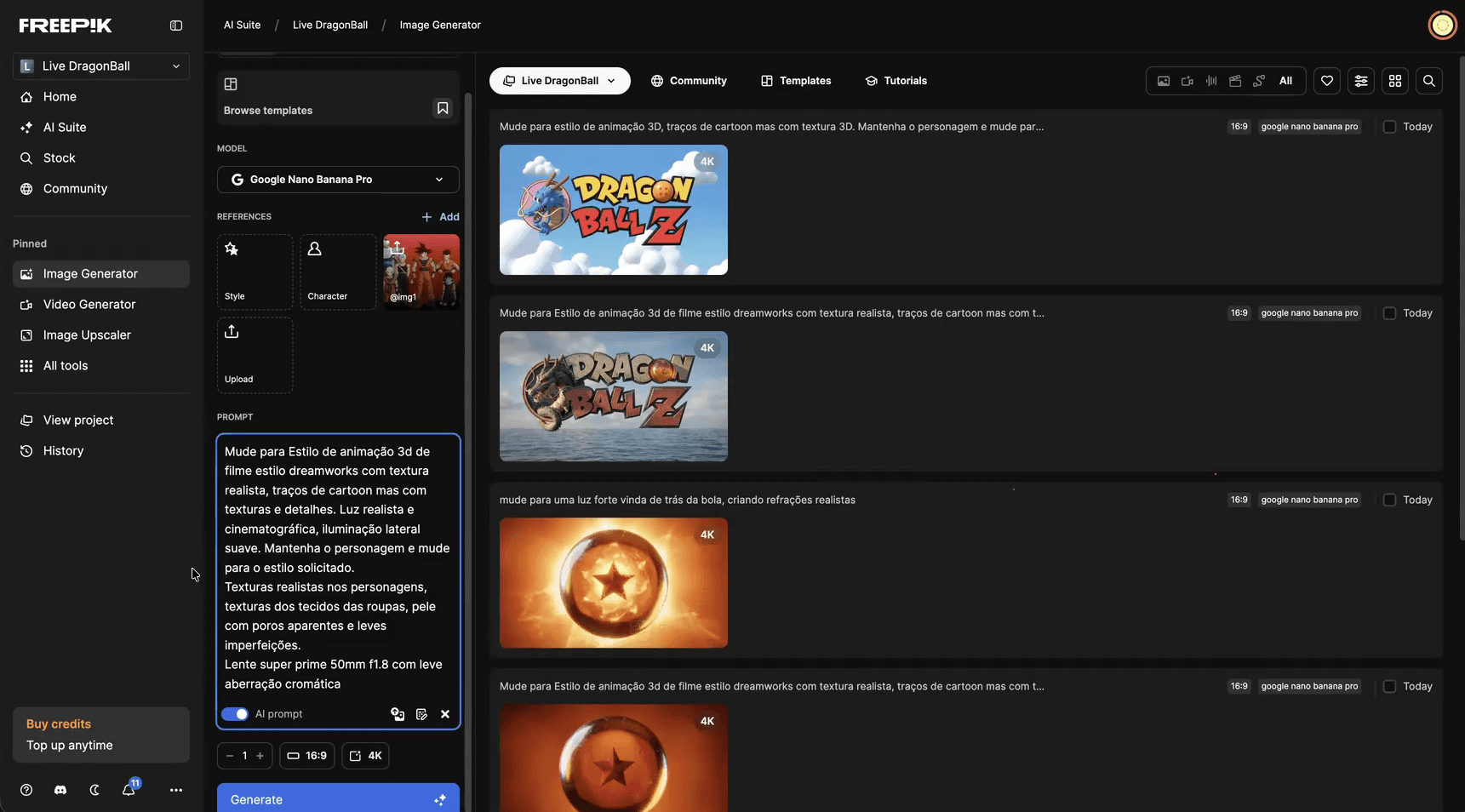Open notifications bell icon
Image resolution: width=1465 pixels, height=812 pixels.
[x=129, y=790]
